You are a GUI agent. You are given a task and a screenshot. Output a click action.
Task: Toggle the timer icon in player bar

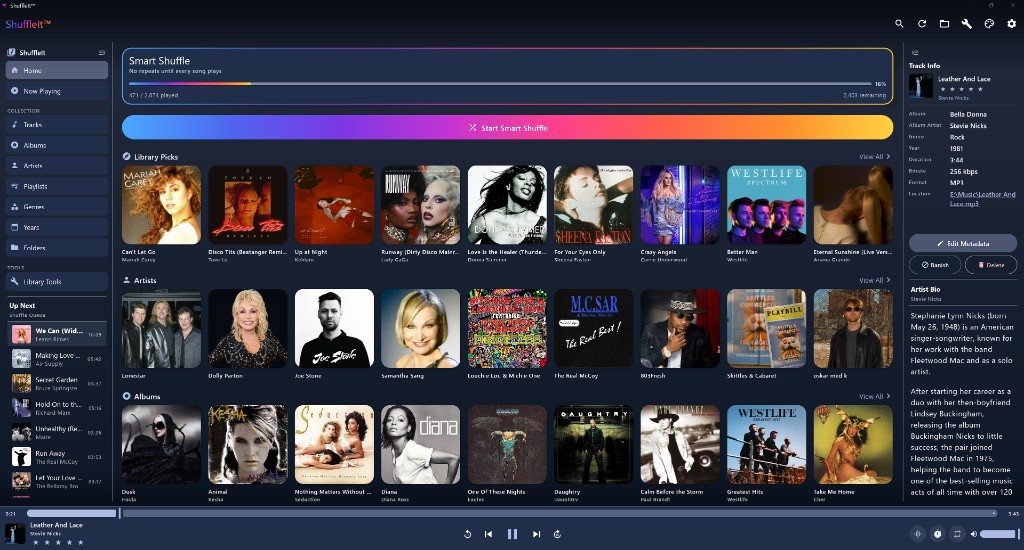click(937, 534)
